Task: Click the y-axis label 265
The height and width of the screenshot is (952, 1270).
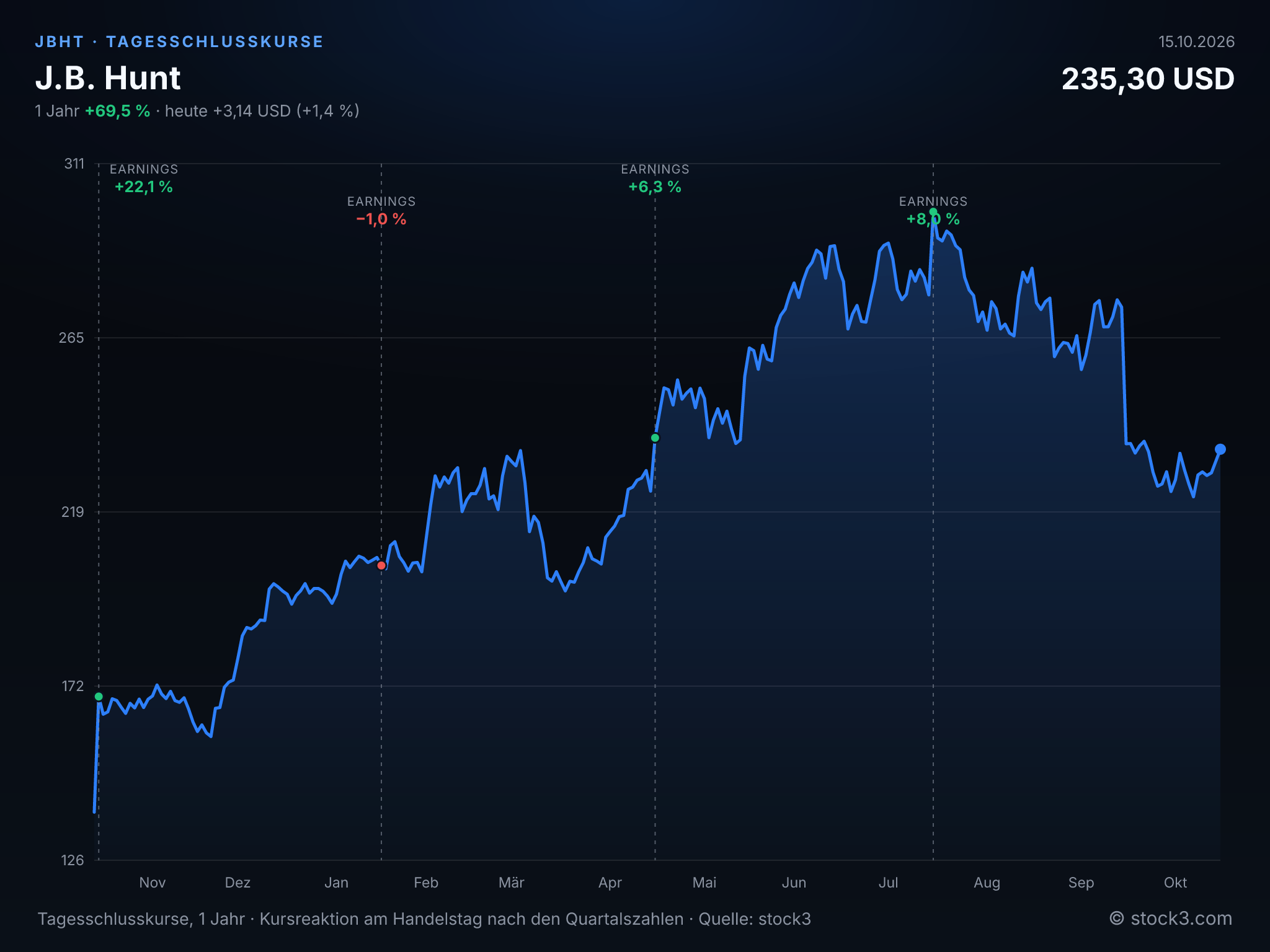Action: [x=71, y=338]
